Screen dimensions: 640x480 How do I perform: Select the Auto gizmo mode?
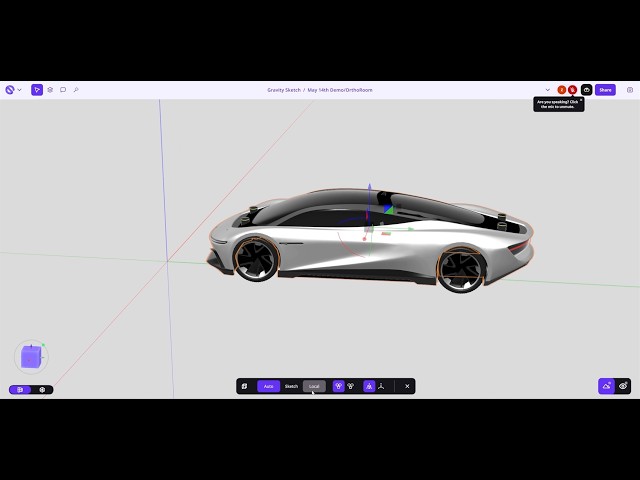269,386
